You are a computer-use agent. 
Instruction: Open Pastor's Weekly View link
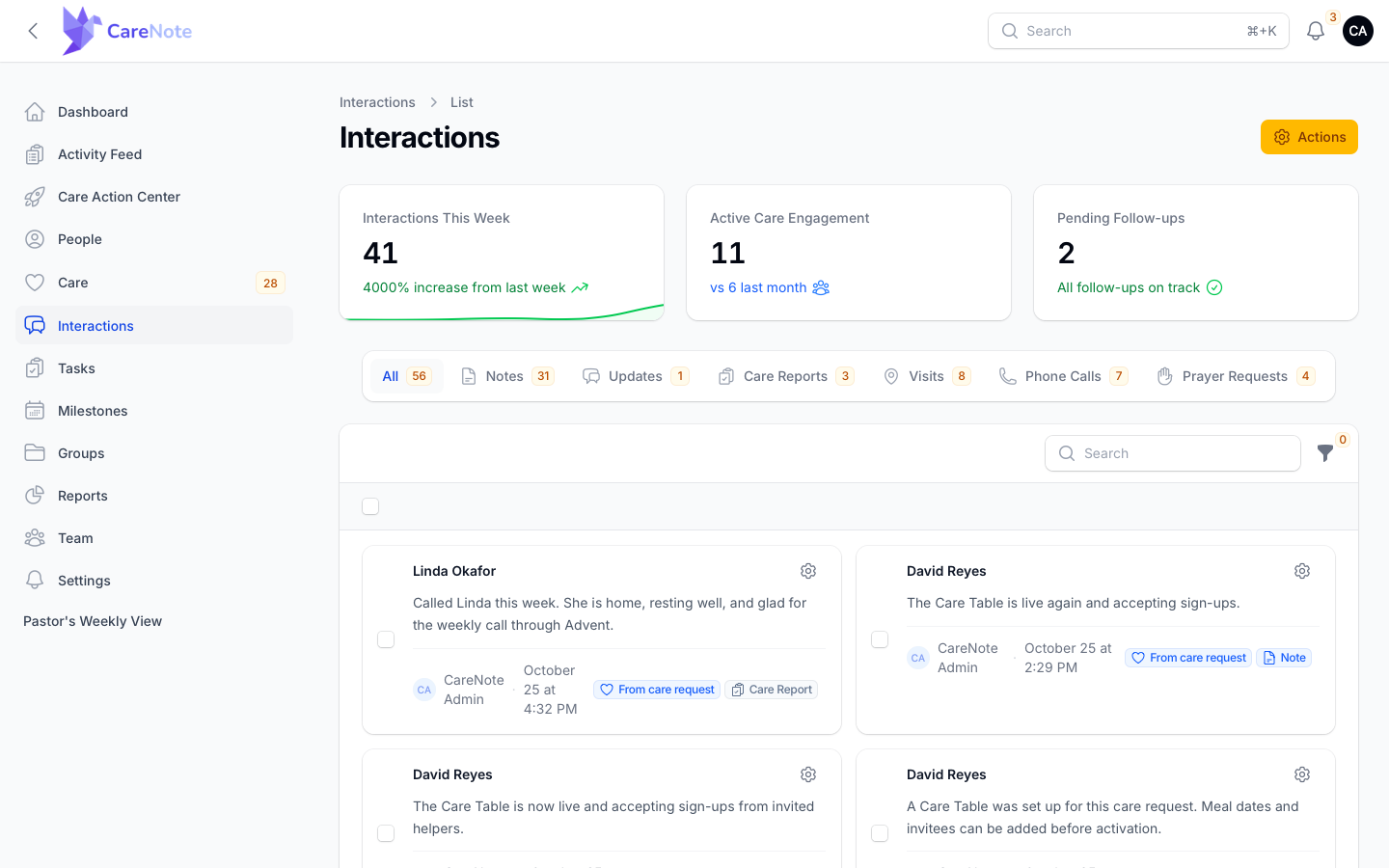pyautogui.click(x=93, y=621)
